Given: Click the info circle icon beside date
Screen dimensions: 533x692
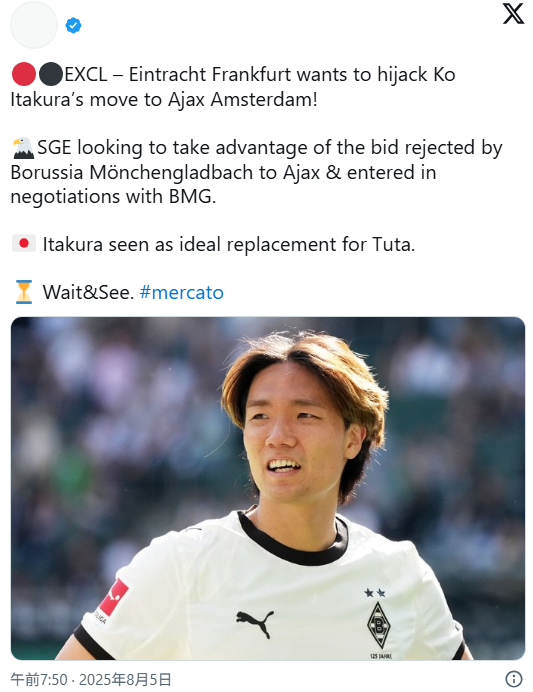Looking at the screenshot, I should click(514, 679).
